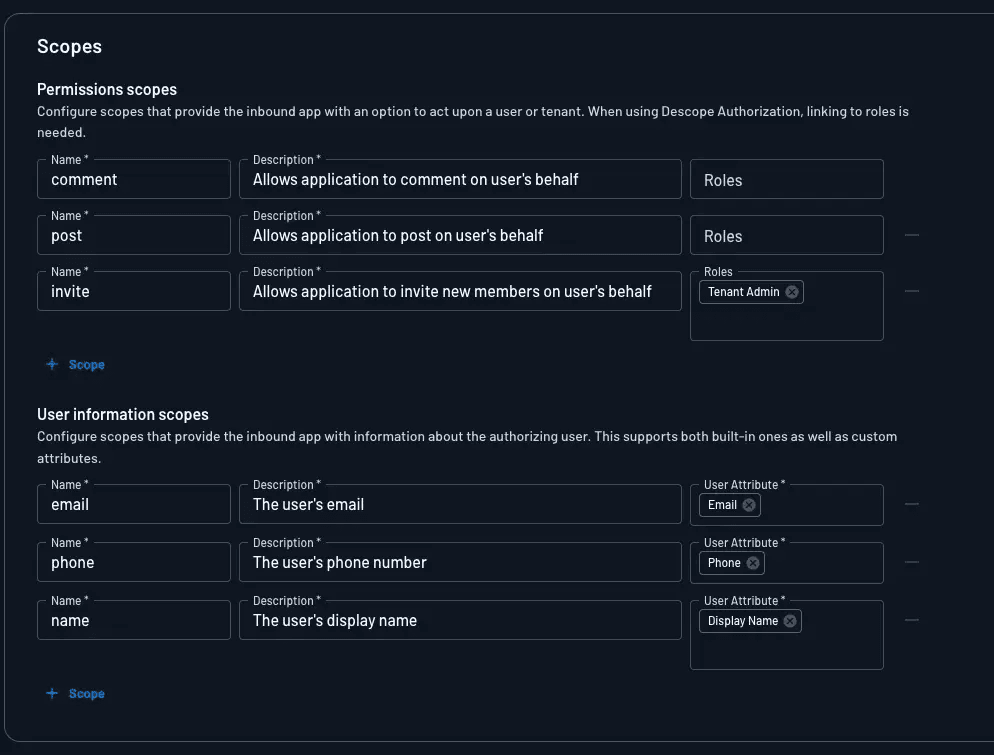Screen dimensions: 994x755
Task: Remove the Phone attribute from phone scope
Action: tap(754, 563)
